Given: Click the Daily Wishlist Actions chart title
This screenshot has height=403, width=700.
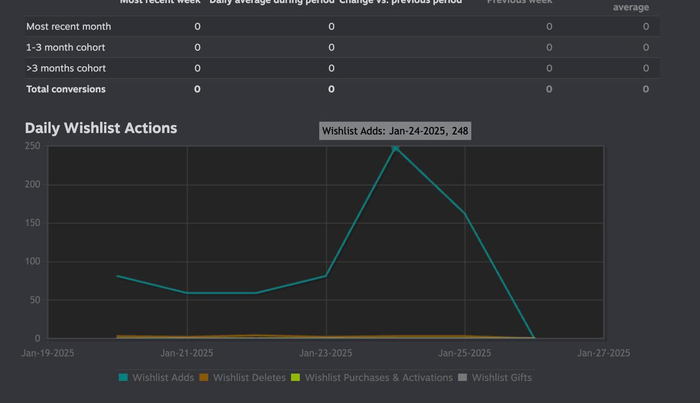Looking at the screenshot, I should 101,128.
